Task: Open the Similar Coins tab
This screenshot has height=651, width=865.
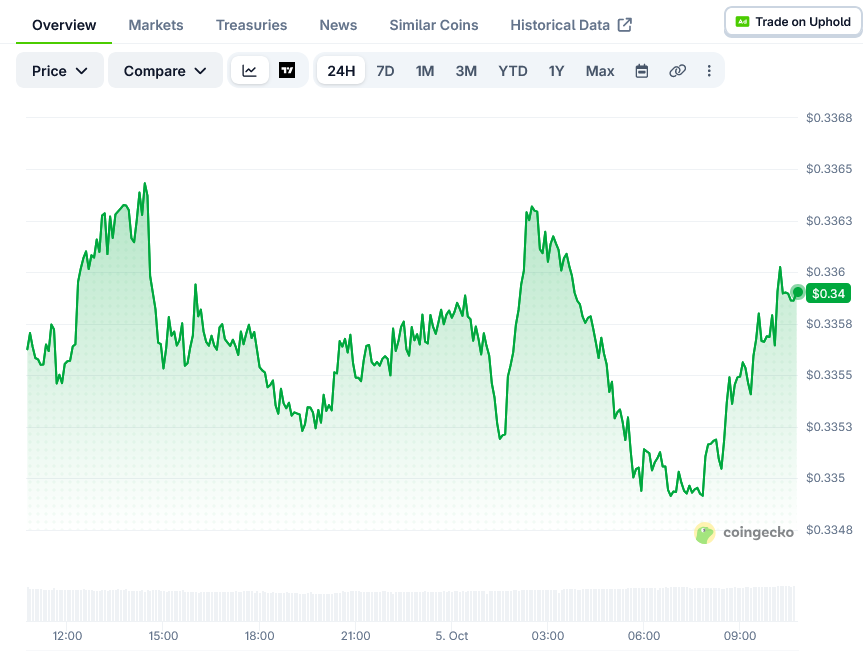Action: 434,25
